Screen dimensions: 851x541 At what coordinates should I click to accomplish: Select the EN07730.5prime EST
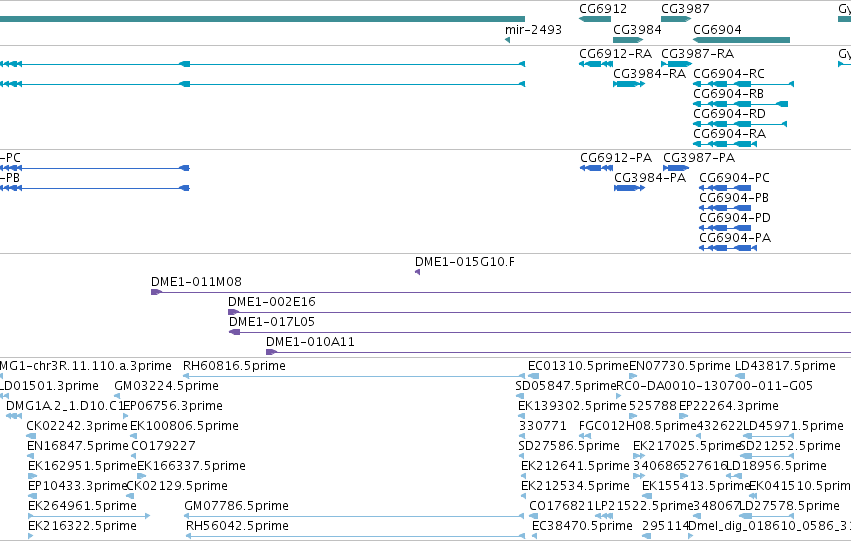pos(680,366)
